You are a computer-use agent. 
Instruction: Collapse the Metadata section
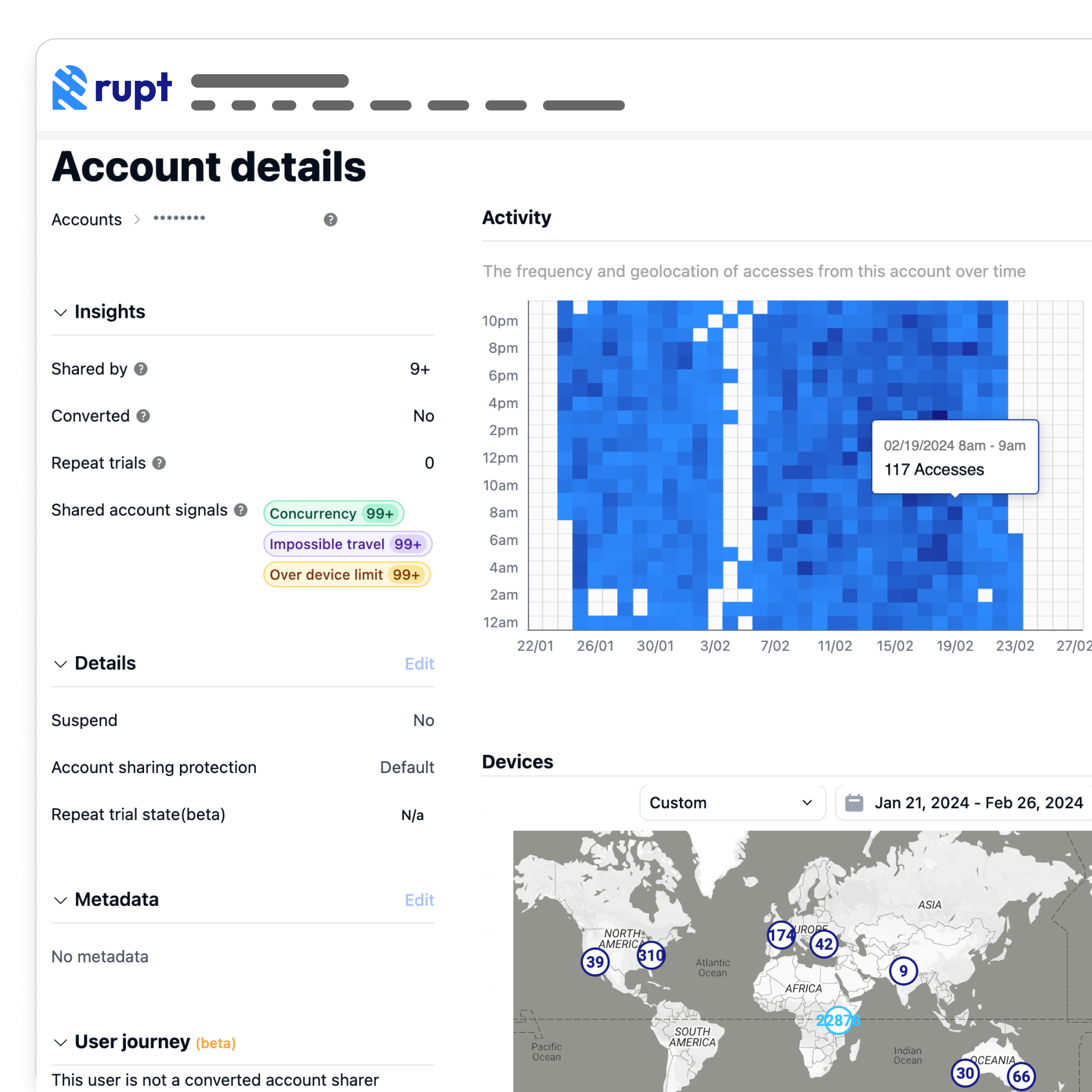click(61, 900)
